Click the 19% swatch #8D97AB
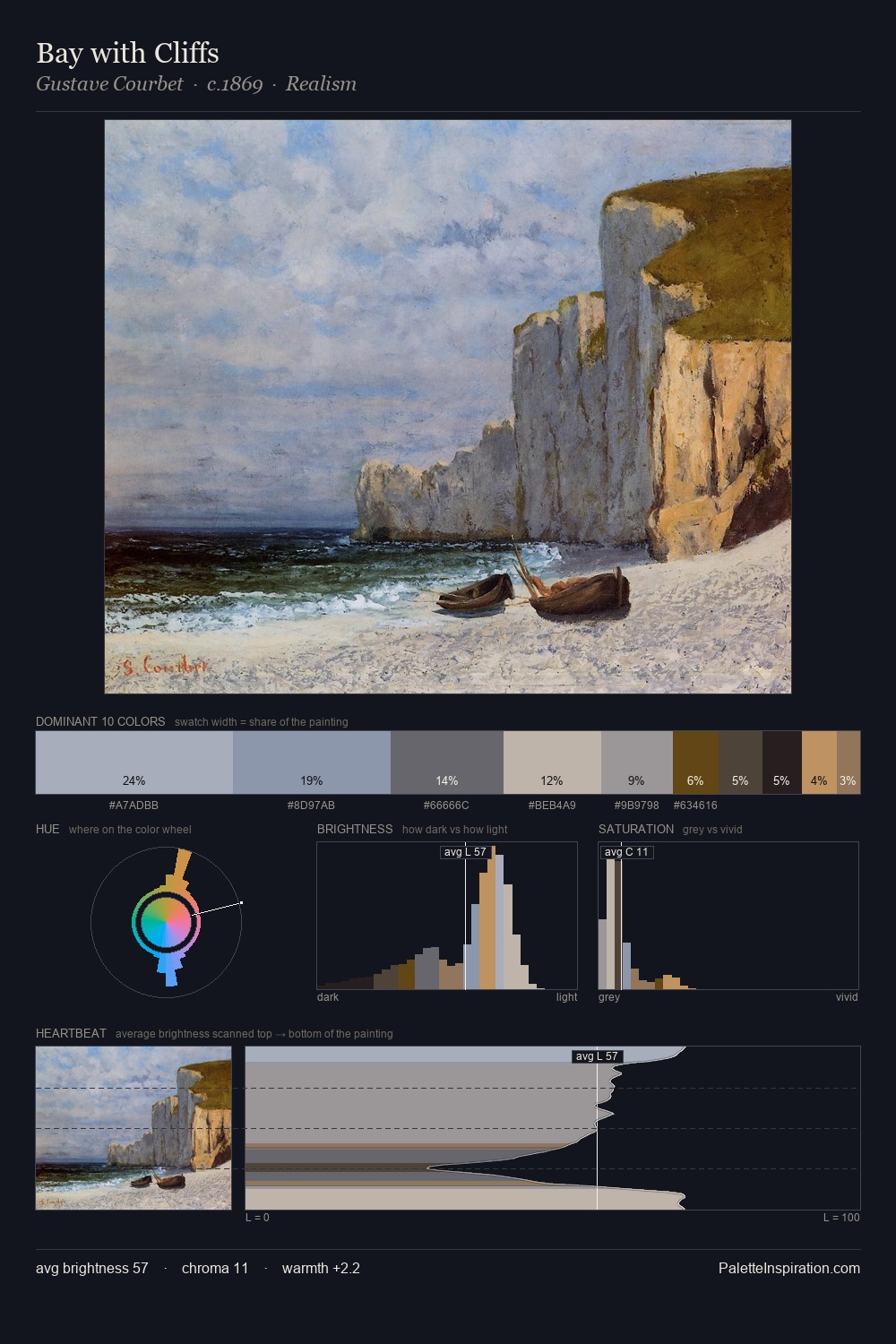 [x=312, y=762]
